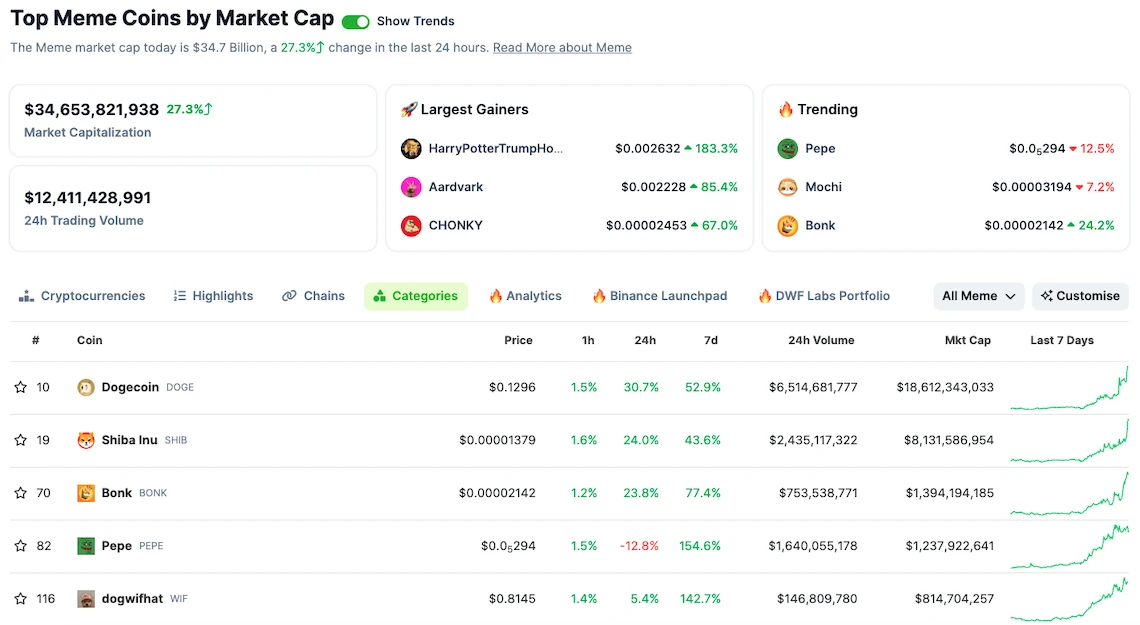Click Shiba Inu's 7-day sparkline chart
This screenshot has width=1140, height=625.
point(1069,441)
